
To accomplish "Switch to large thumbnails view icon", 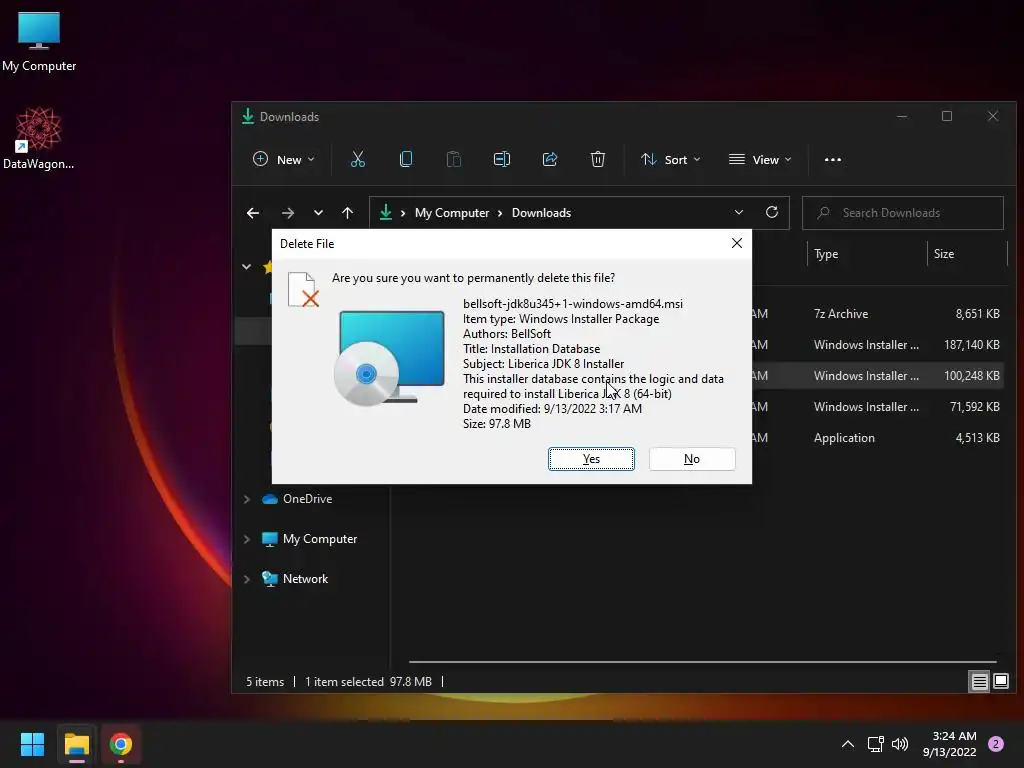I will [1001, 682].
